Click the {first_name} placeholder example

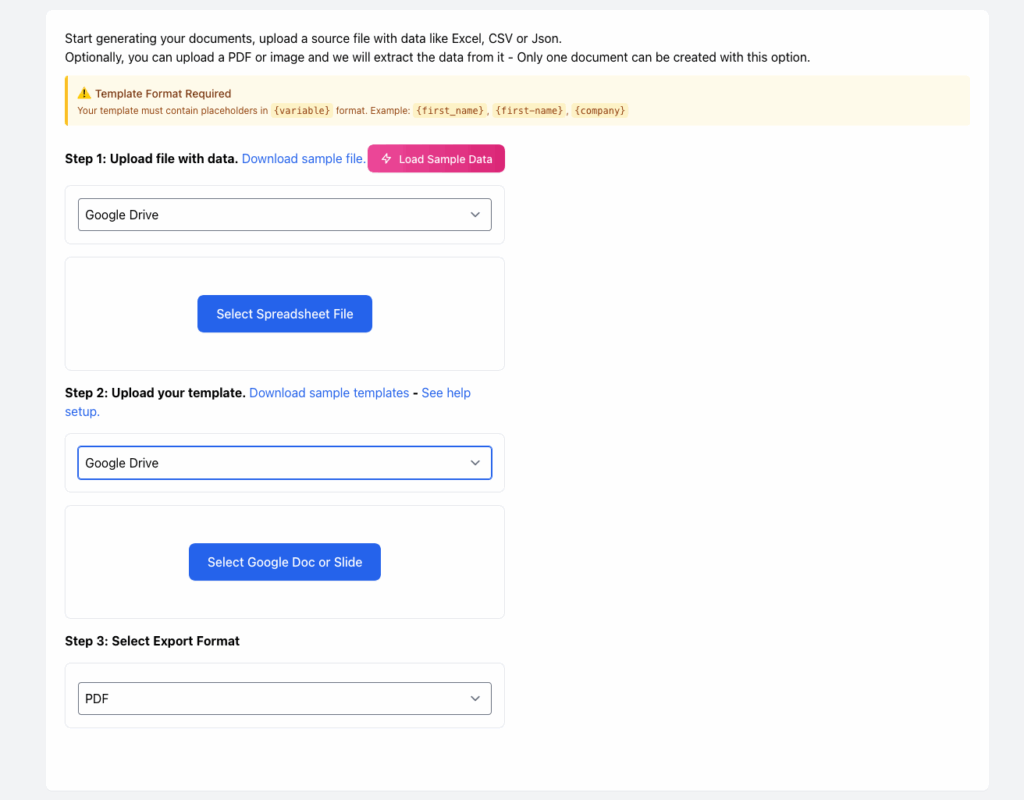(449, 111)
